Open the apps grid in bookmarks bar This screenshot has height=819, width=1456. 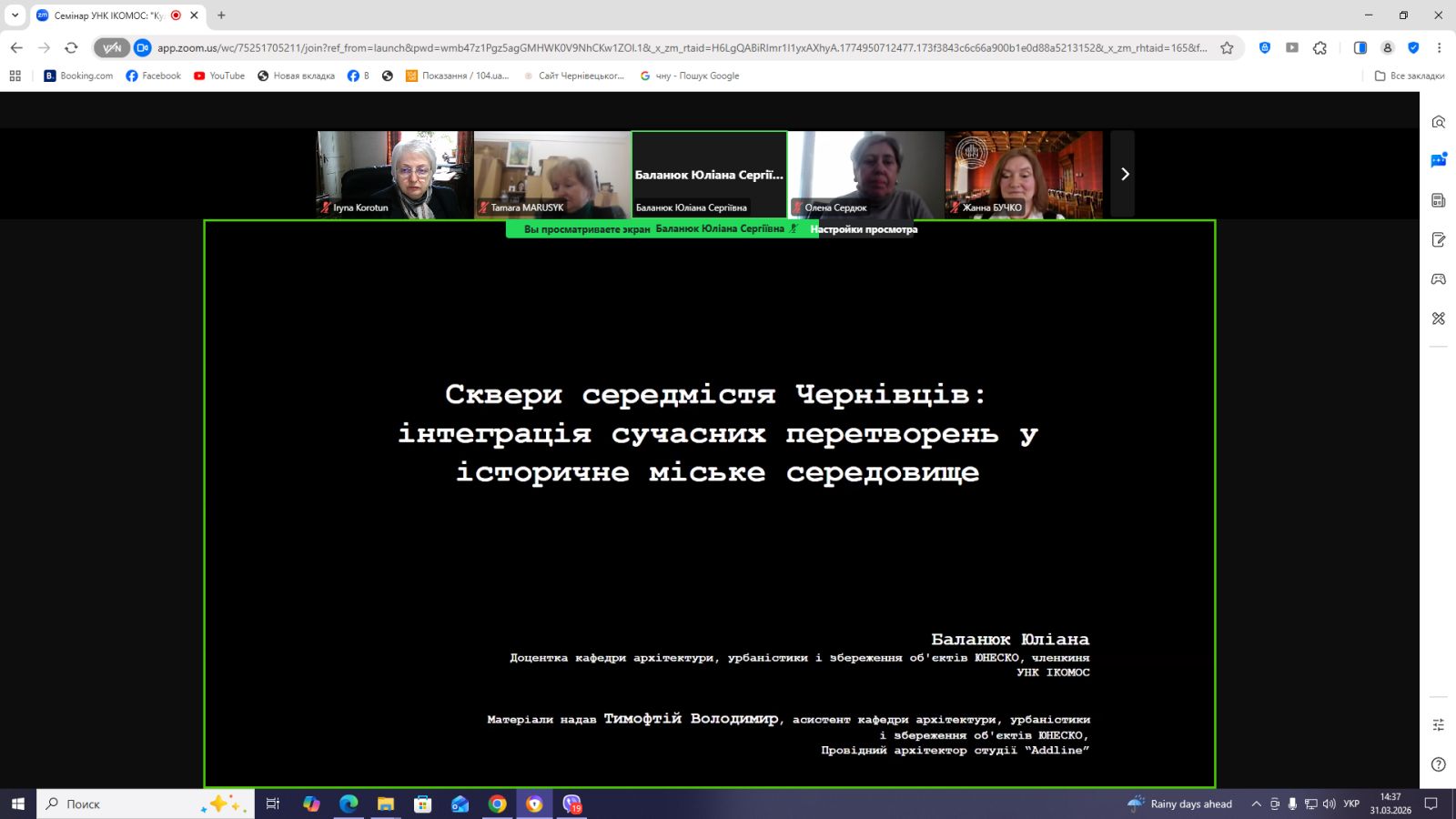point(15,76)
